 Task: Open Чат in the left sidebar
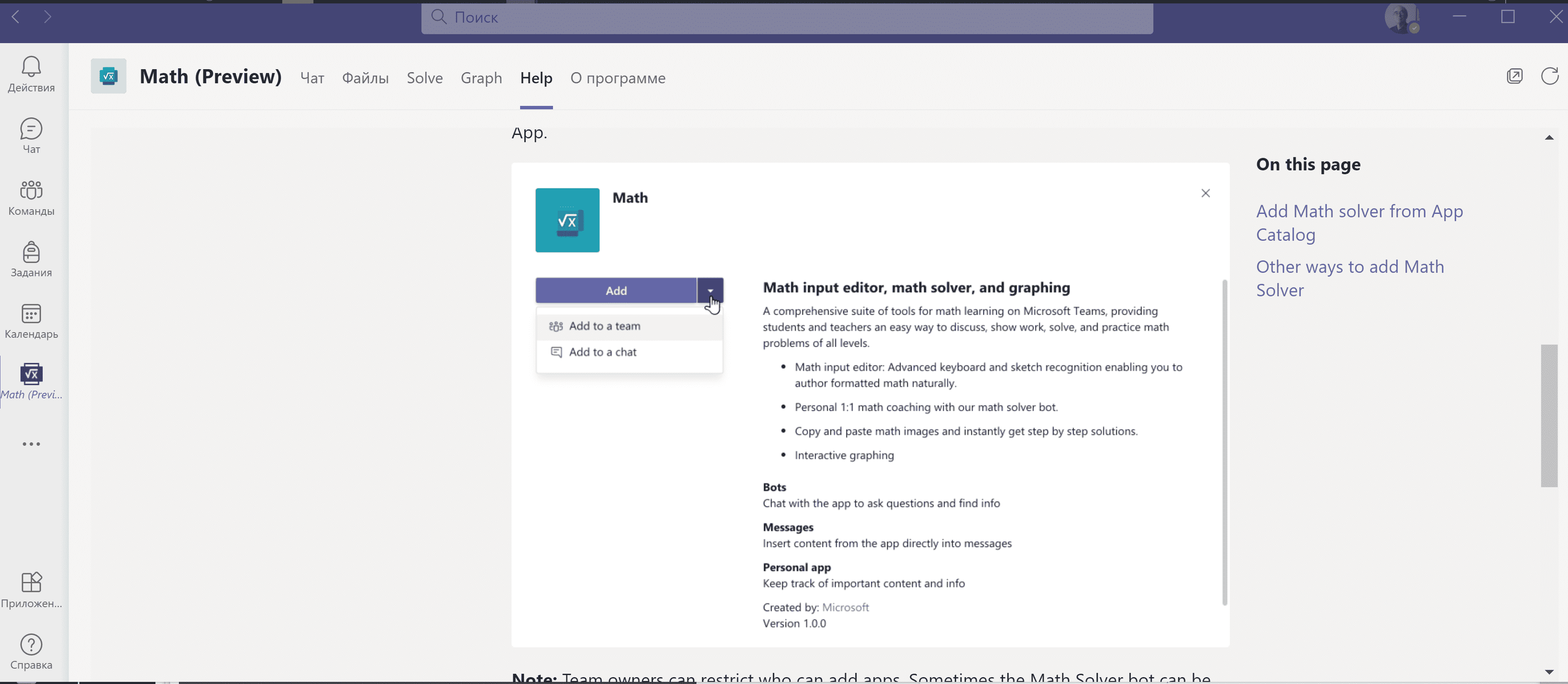[x=31, y=136]
